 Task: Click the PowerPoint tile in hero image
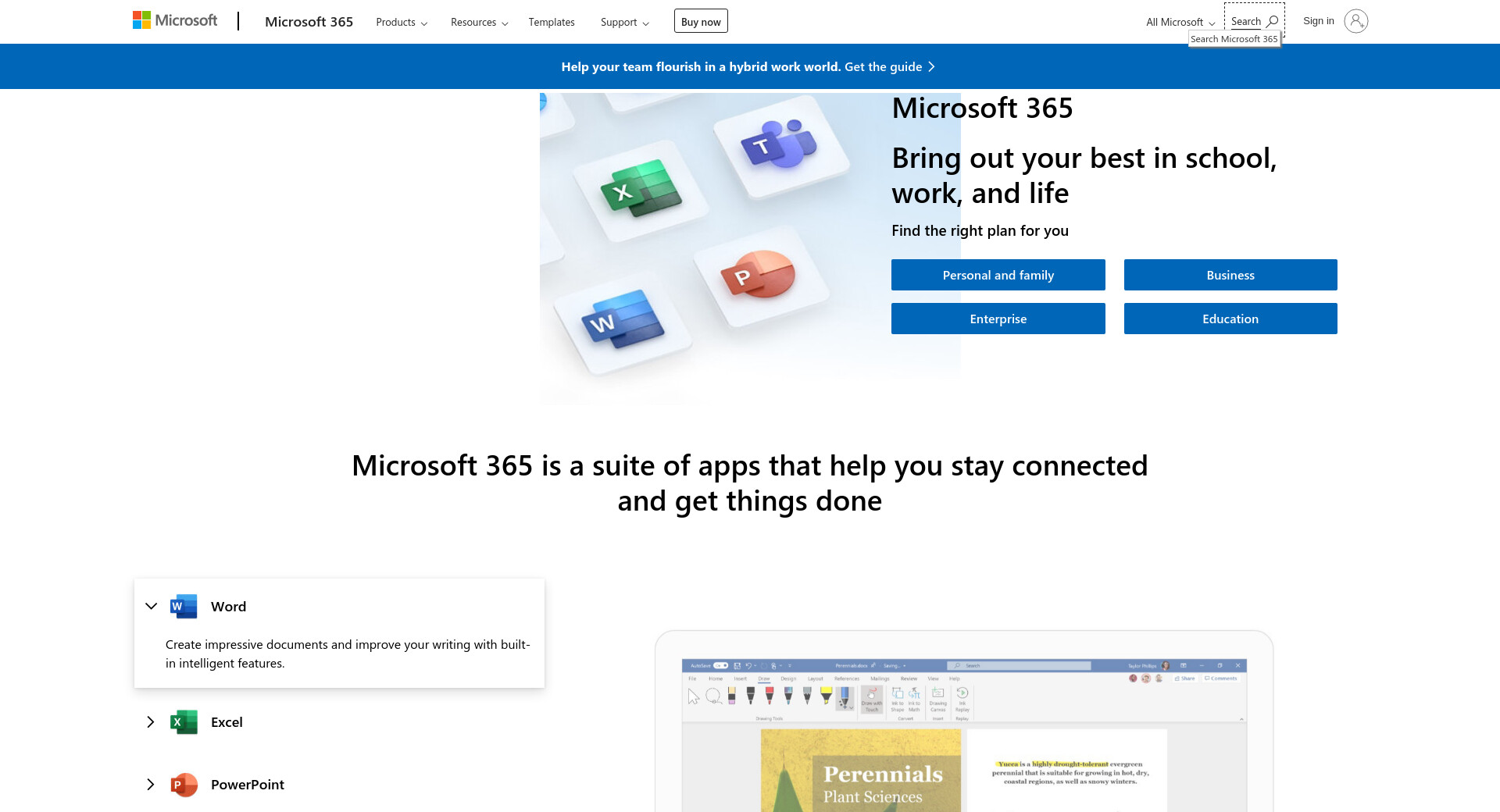coord(758,275)
